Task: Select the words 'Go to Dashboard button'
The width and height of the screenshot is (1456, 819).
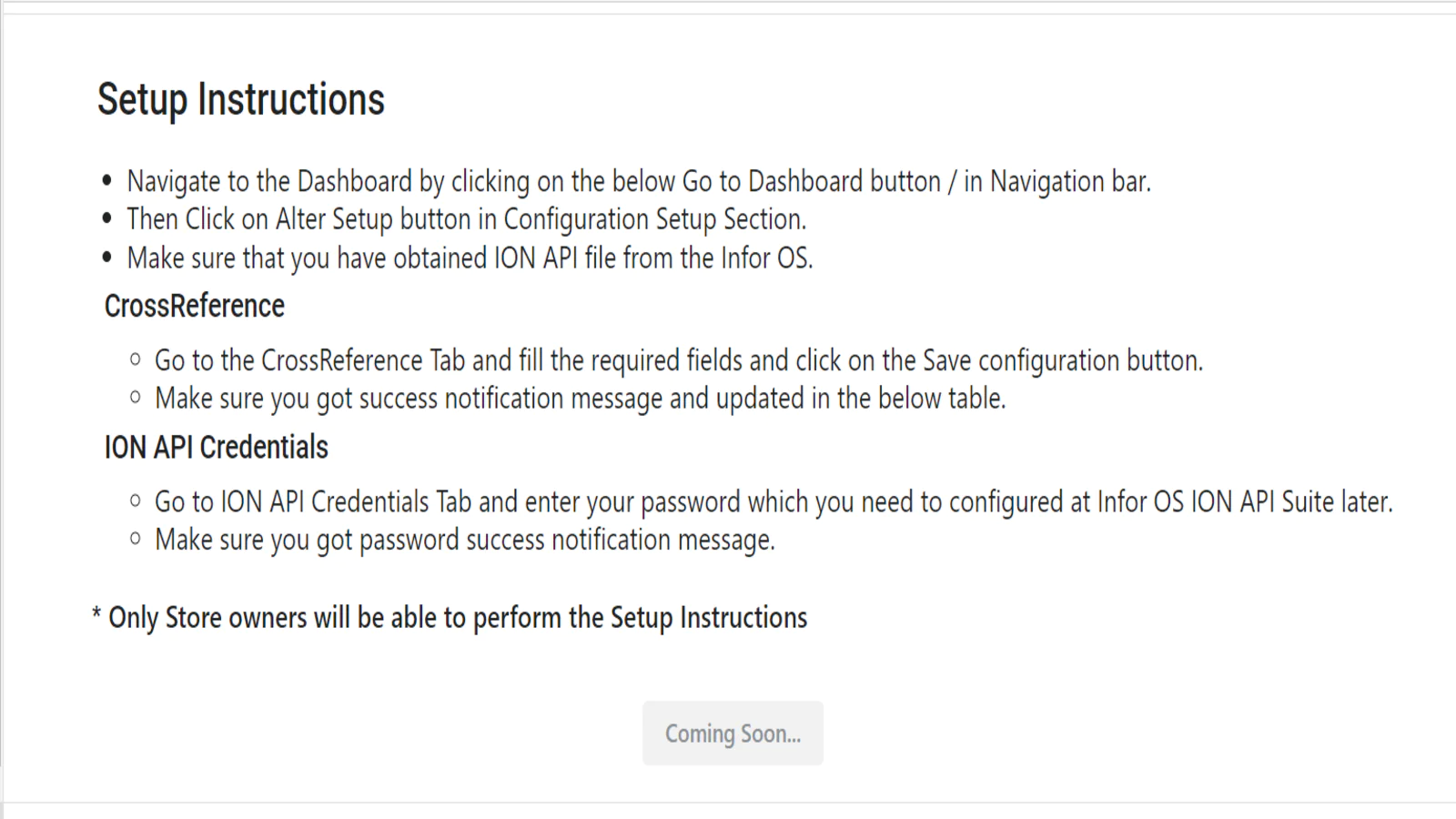Action: (x=811, y=181)
